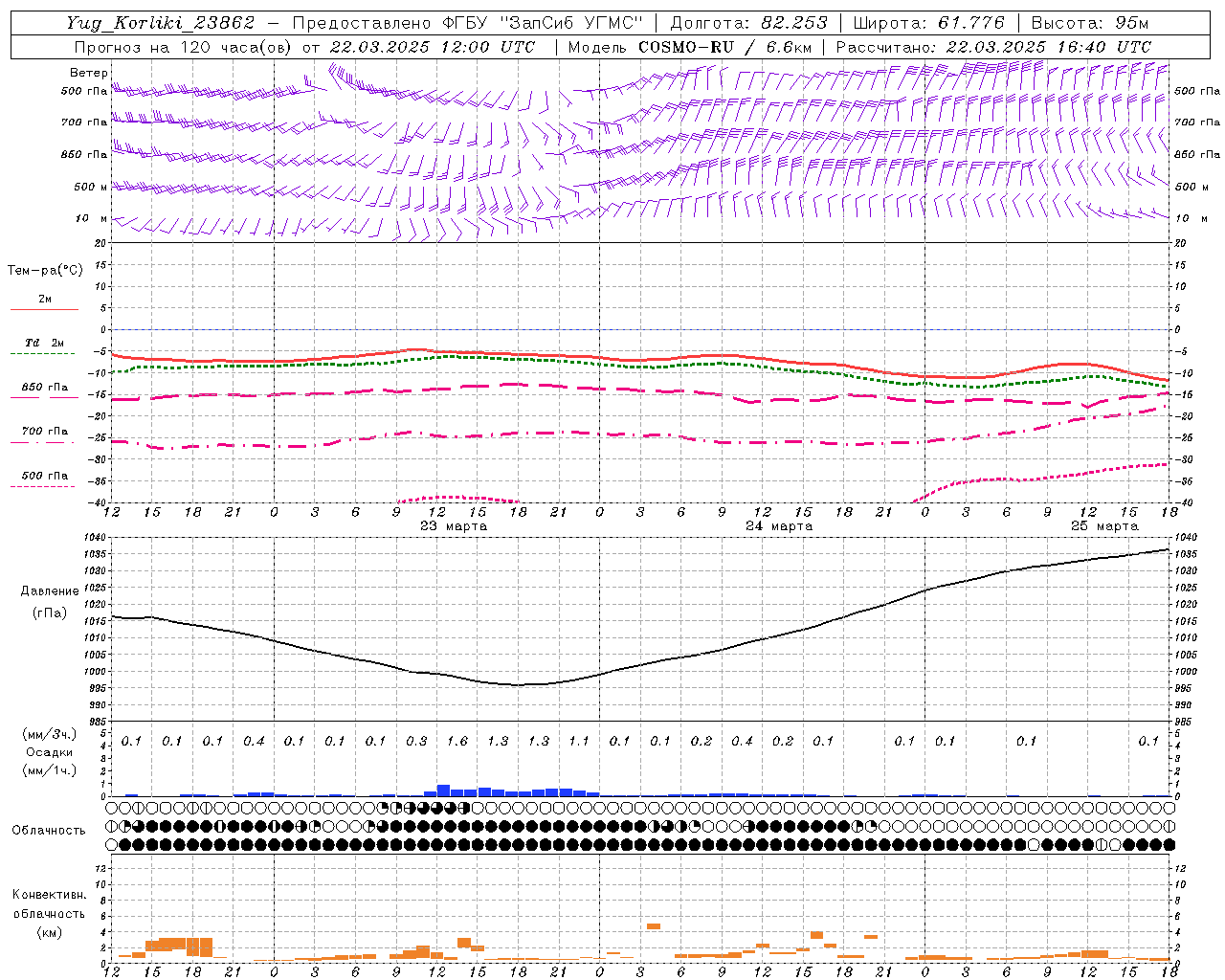Click the (гПа) unit under Давление

point(50,612)
